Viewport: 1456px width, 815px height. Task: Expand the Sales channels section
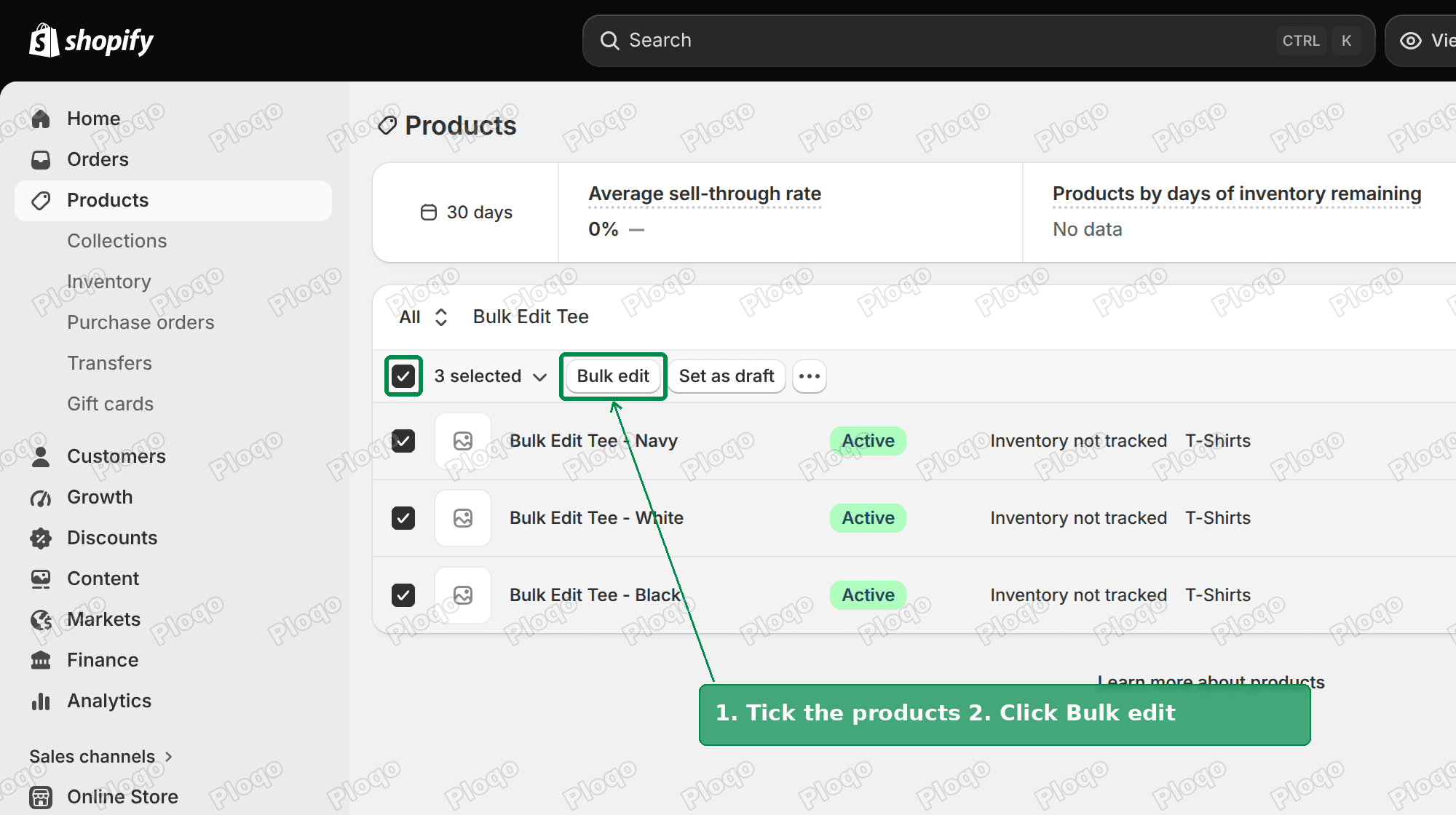pyautogui.click(x=101, y=757)
